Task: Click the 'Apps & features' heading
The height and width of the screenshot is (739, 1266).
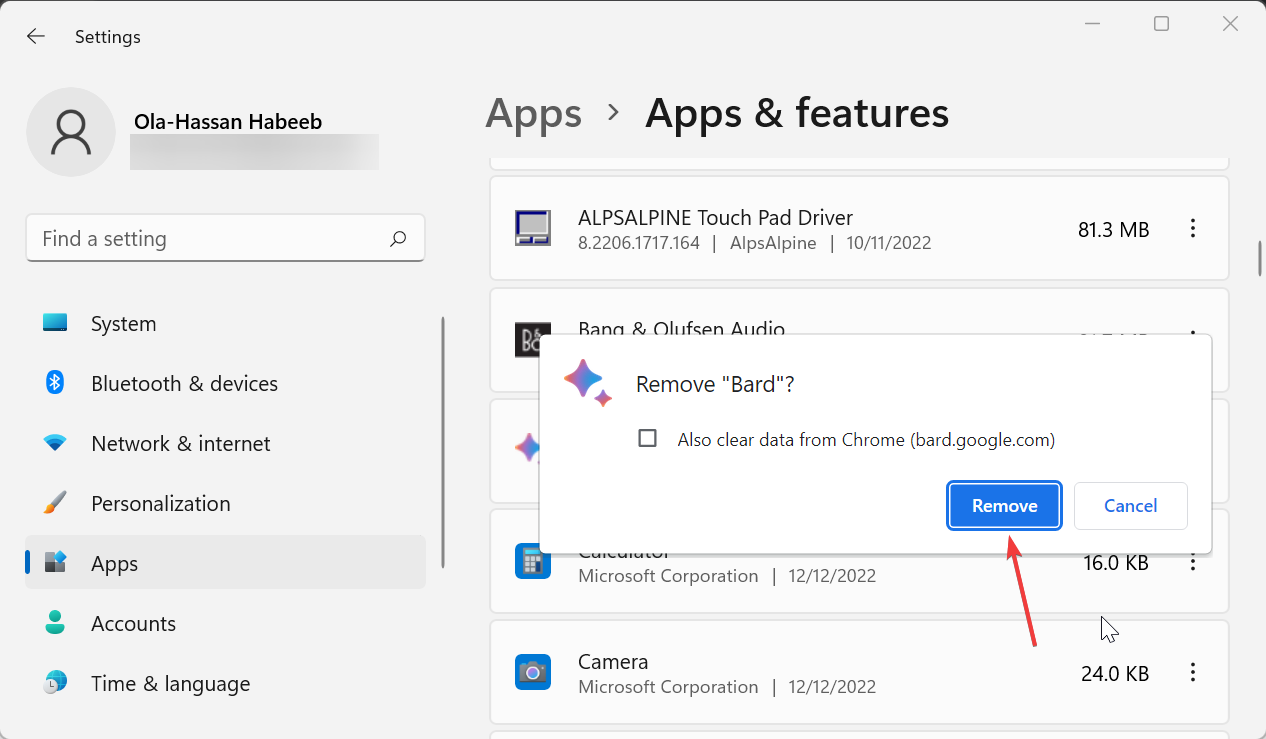Action: pos(797,113)
